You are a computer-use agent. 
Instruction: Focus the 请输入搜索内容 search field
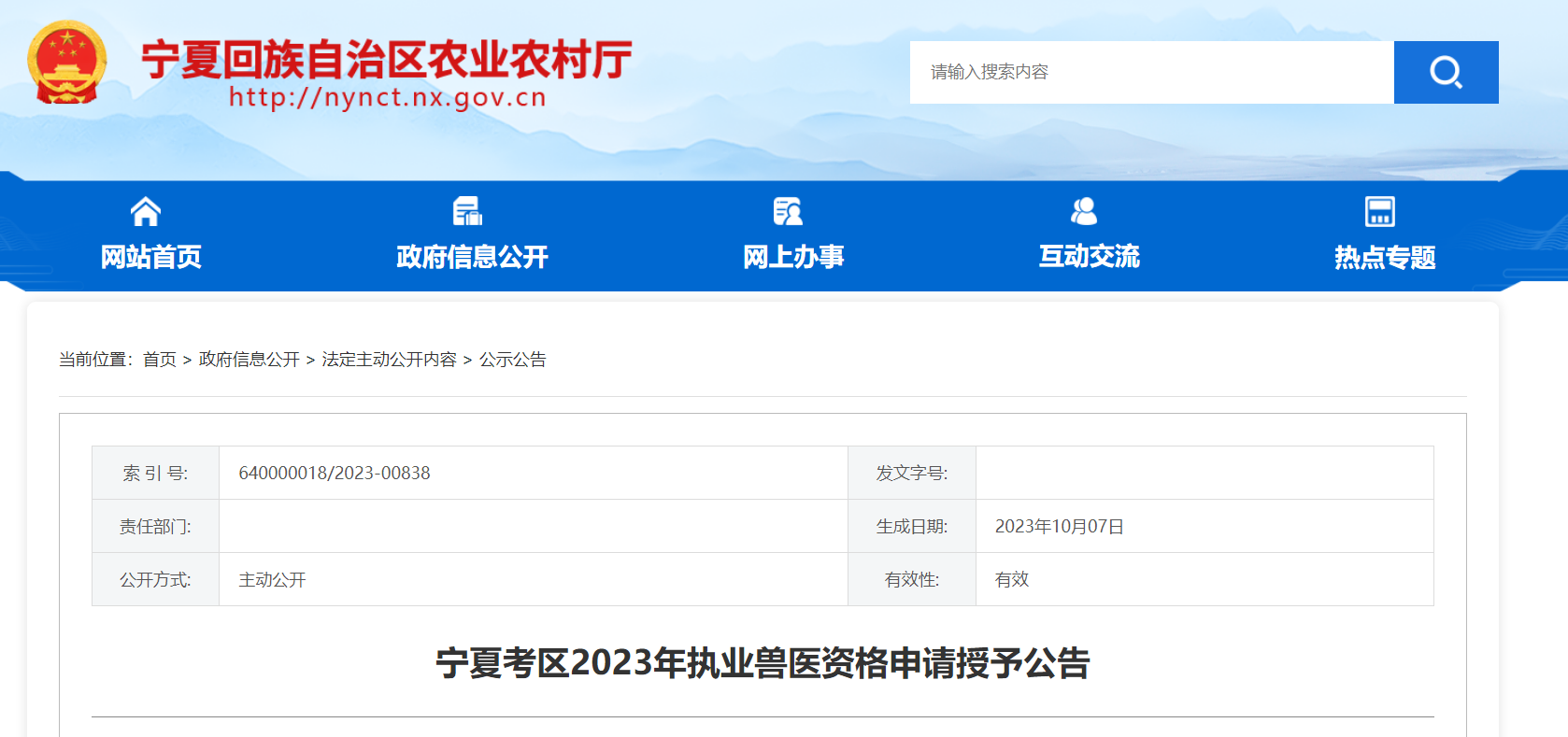(x=1152, y=72)
